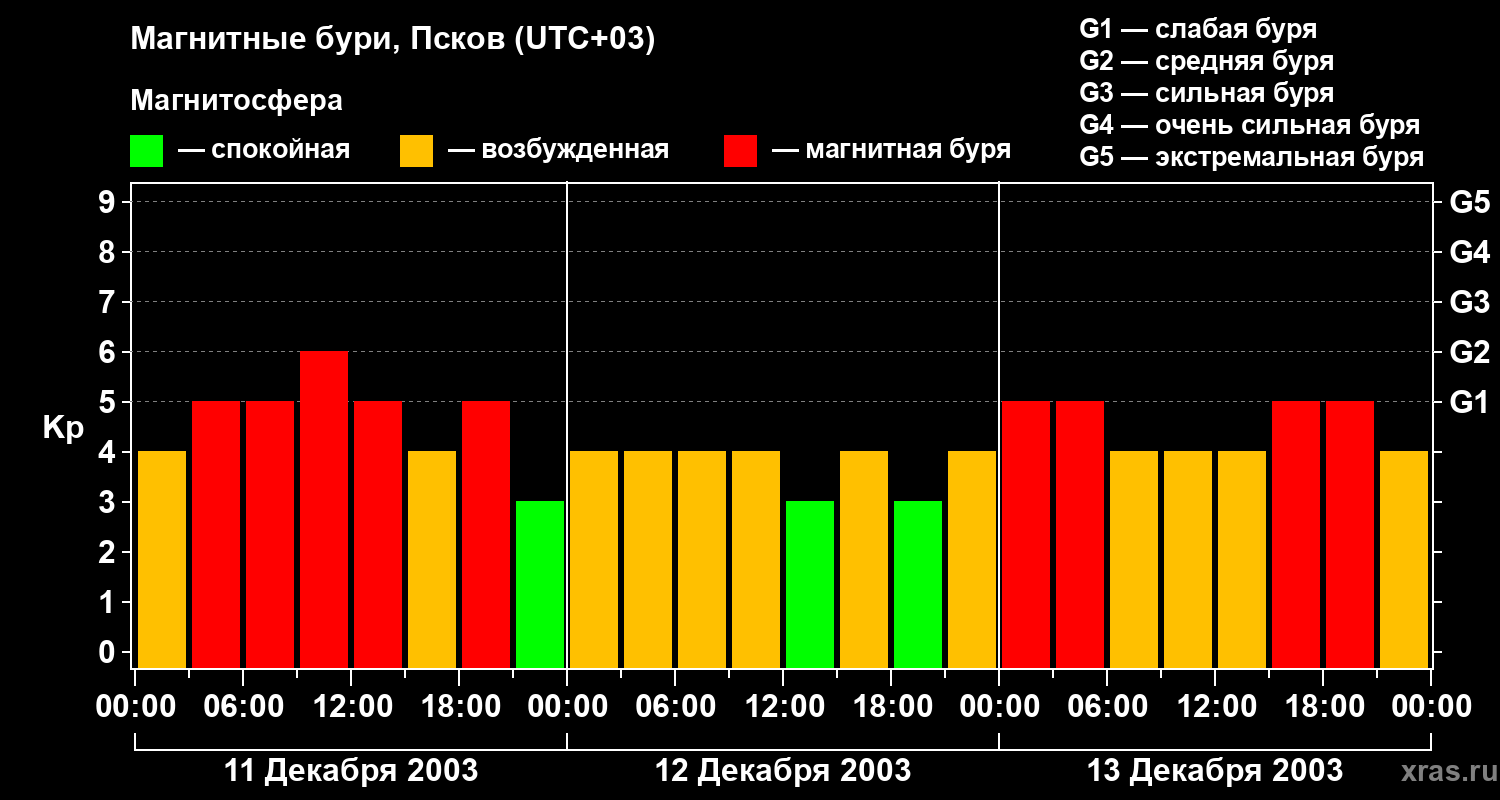Image resolution: width=1500 pixels, height=800 pixels.
Task: Select the red 15:00–18:00 bar on 13 December
Action: point(1296,535)
